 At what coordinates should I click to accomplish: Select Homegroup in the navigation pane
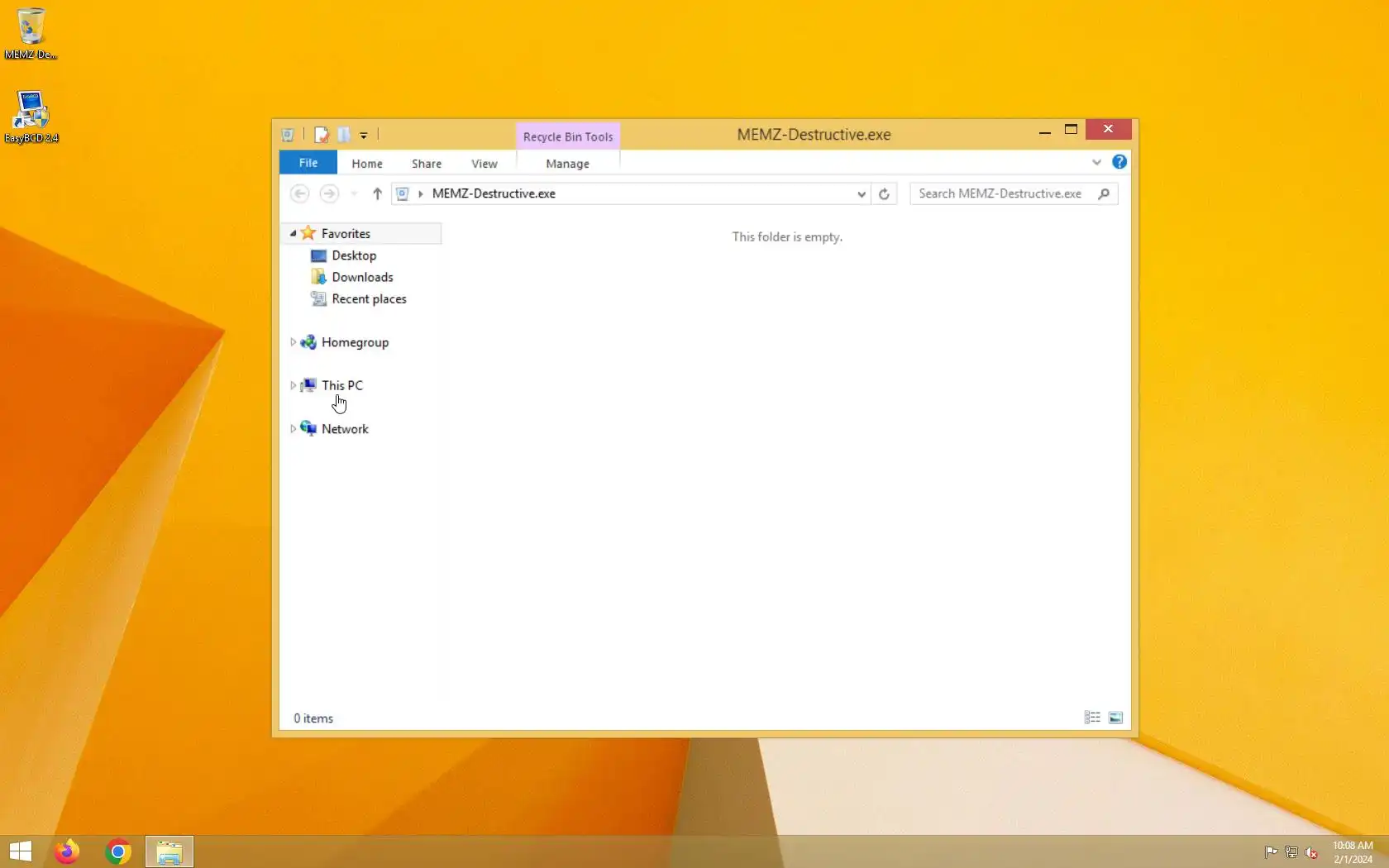click(355, 342)
